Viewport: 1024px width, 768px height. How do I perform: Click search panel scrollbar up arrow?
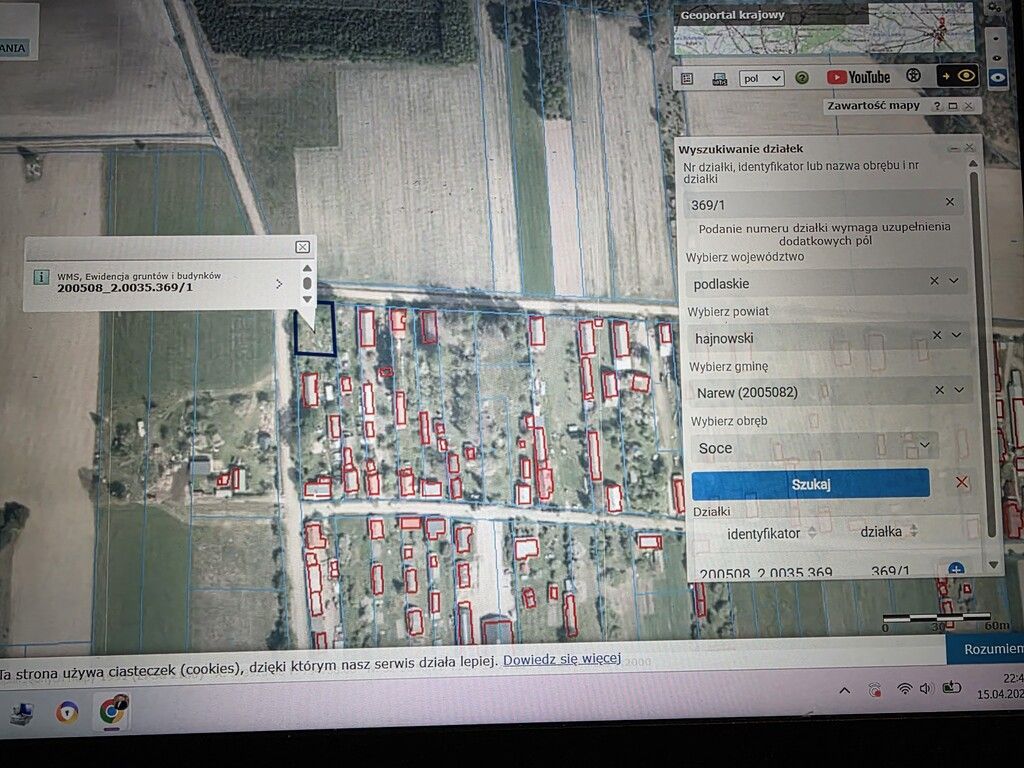(x=973, y=163)
